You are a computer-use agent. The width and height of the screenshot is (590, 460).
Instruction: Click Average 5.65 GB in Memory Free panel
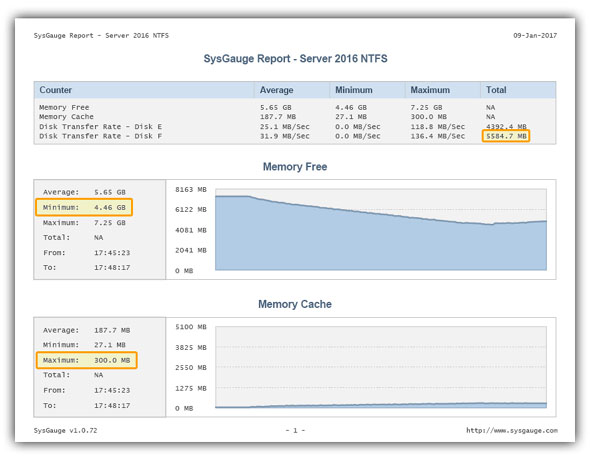coord(84,192)
